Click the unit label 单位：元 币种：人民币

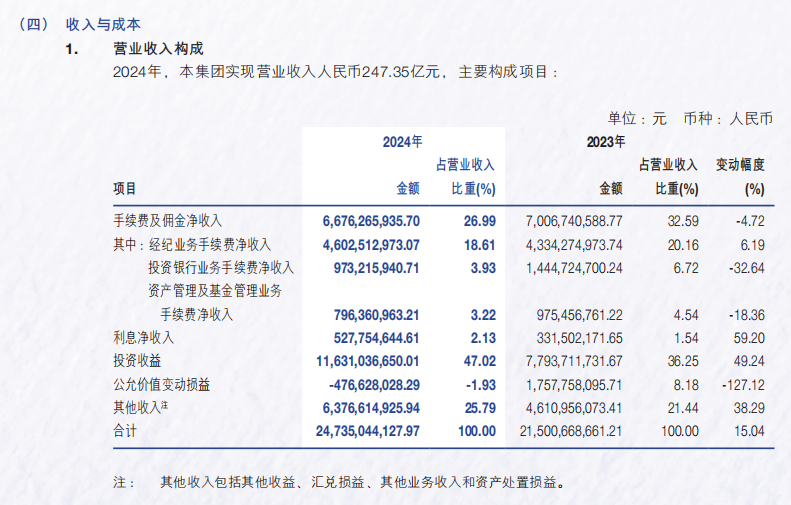(690, 119)
